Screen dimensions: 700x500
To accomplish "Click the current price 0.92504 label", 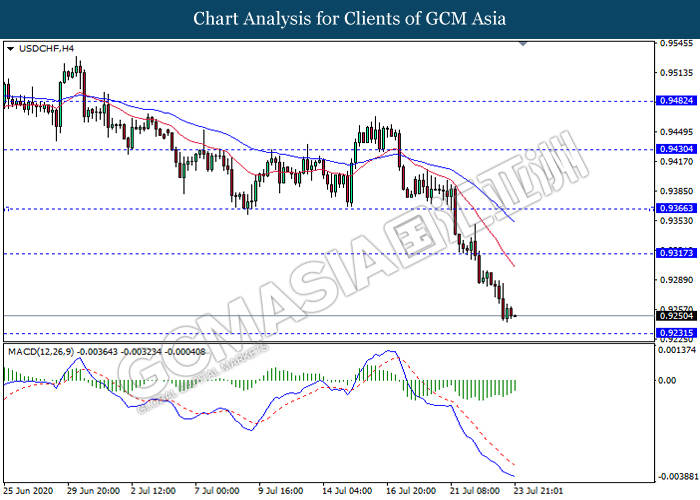I will [676, 316].
